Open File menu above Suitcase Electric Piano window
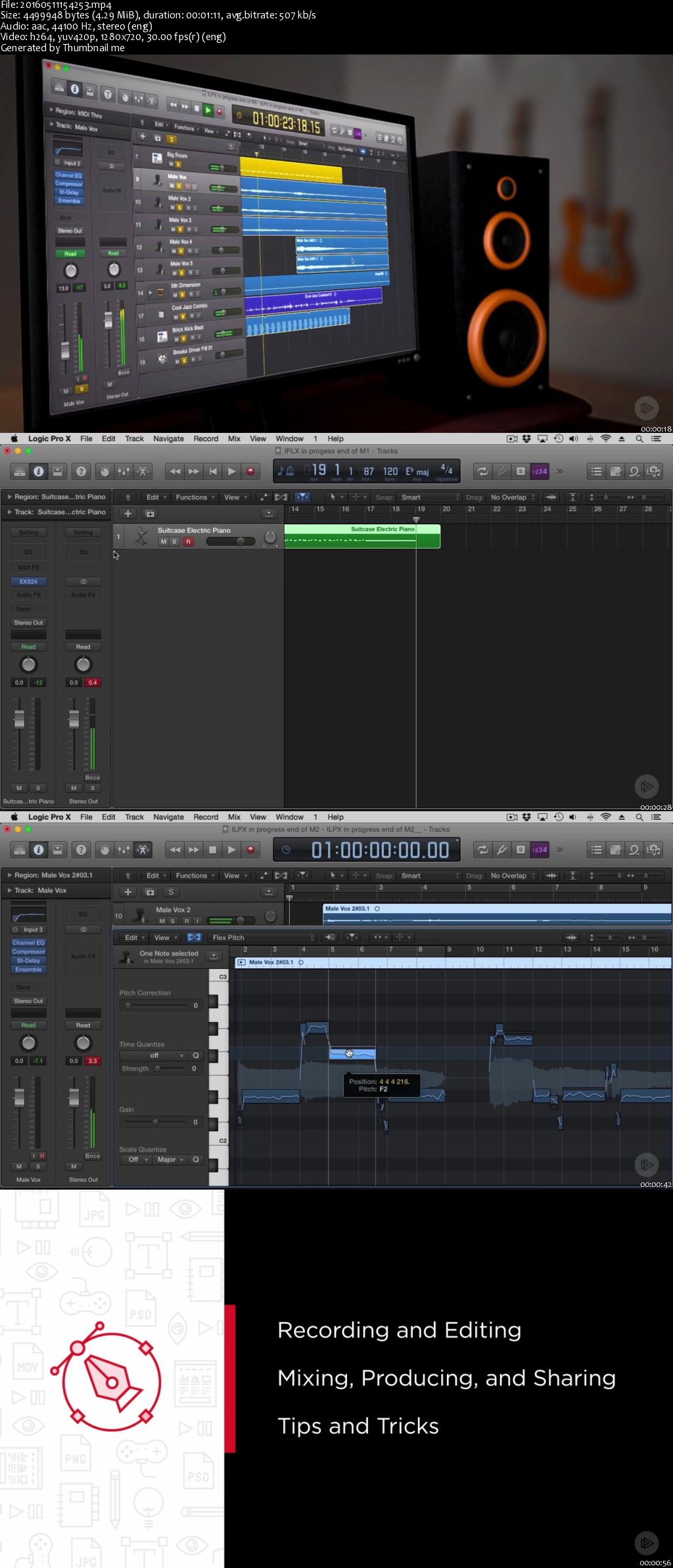 [x=86, y=439]
